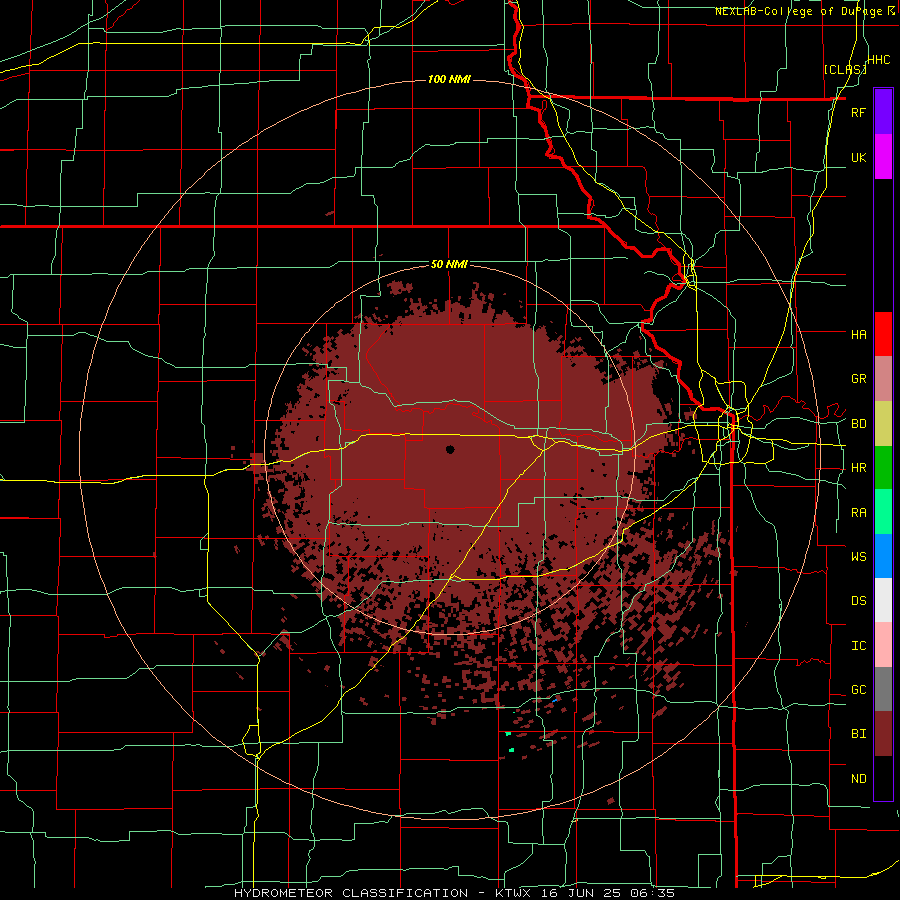Select the dark-red BI legend swatch
Image resolution: width=900 pixels, height=900 pixels.
(883, 734)
